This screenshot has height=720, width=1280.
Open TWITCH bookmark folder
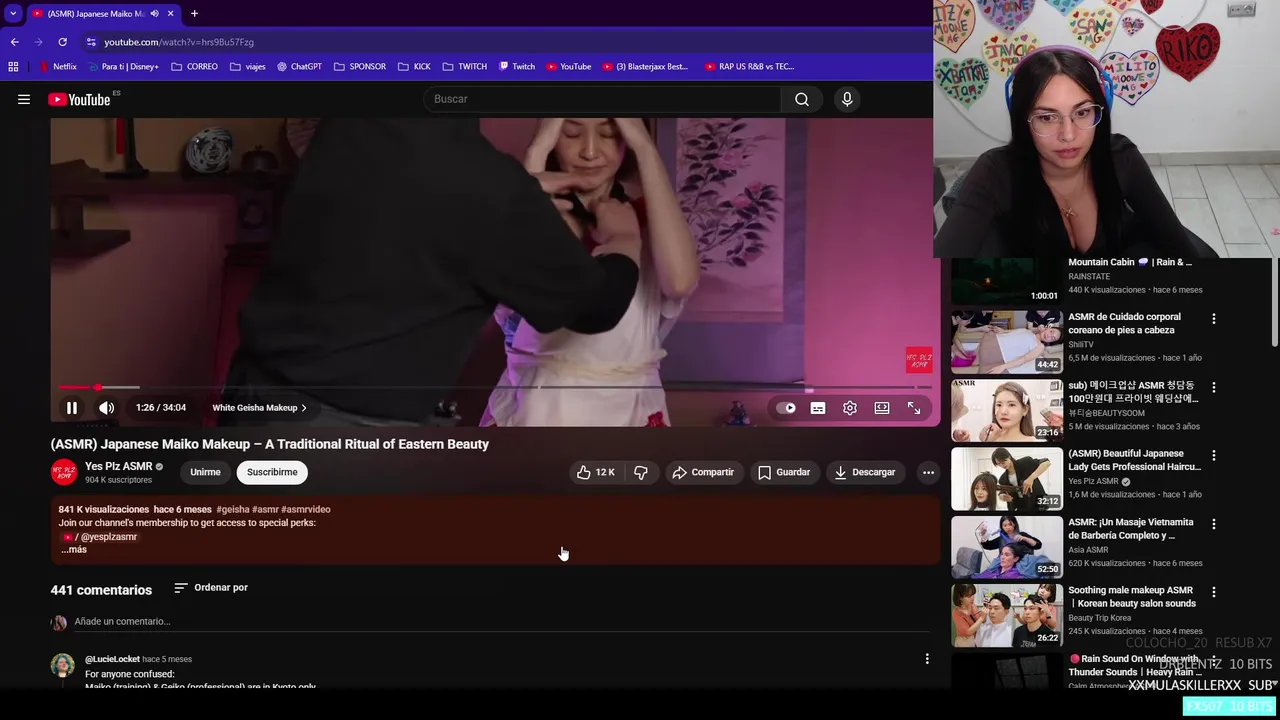coord(465,67)
